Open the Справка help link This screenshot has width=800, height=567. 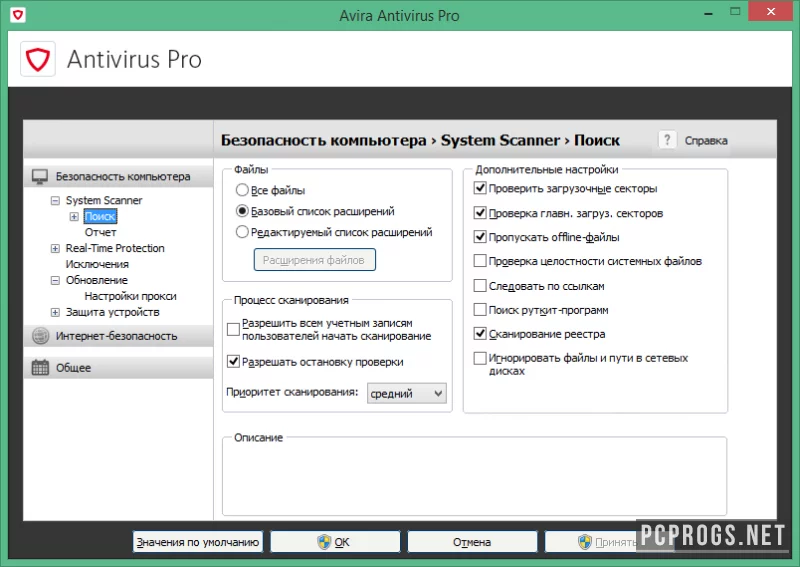[706, 141]
